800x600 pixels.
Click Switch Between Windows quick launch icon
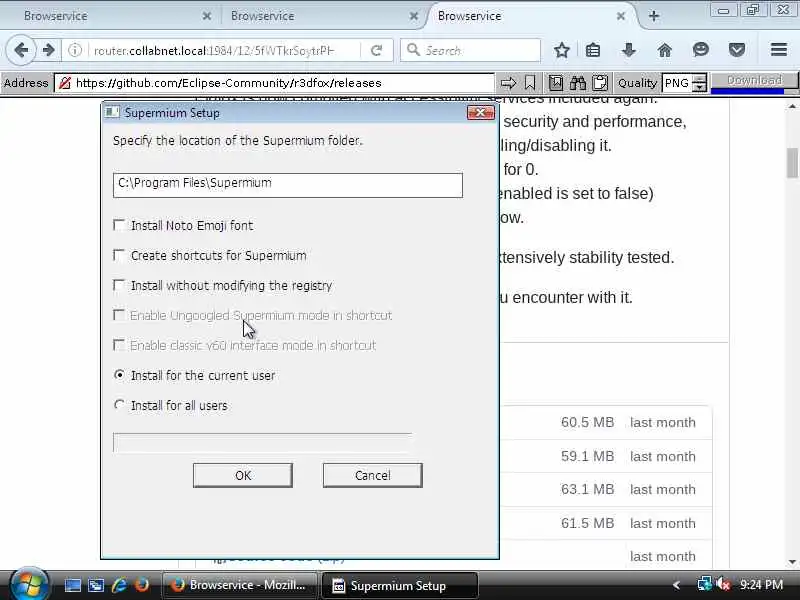pyautogui.click(x=96, y=585)
